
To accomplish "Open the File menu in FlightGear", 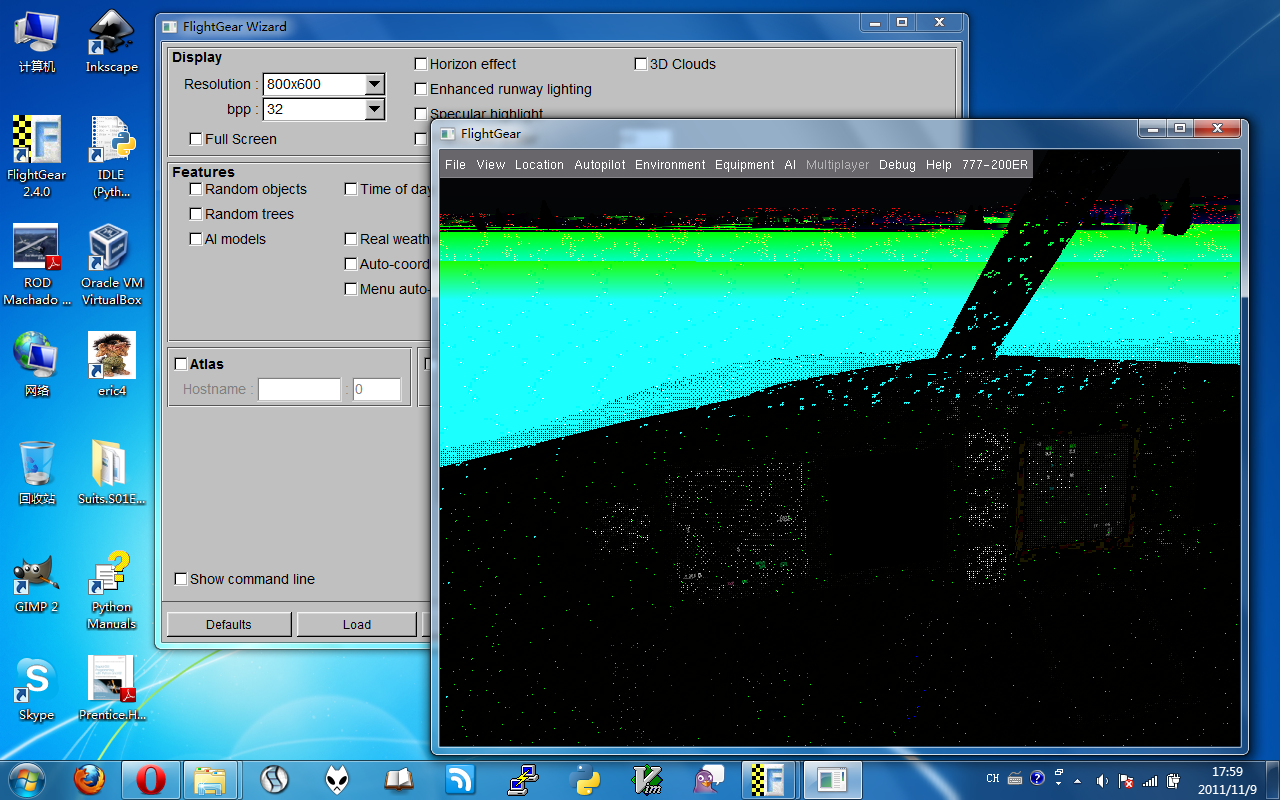I will tap(455, 165).
